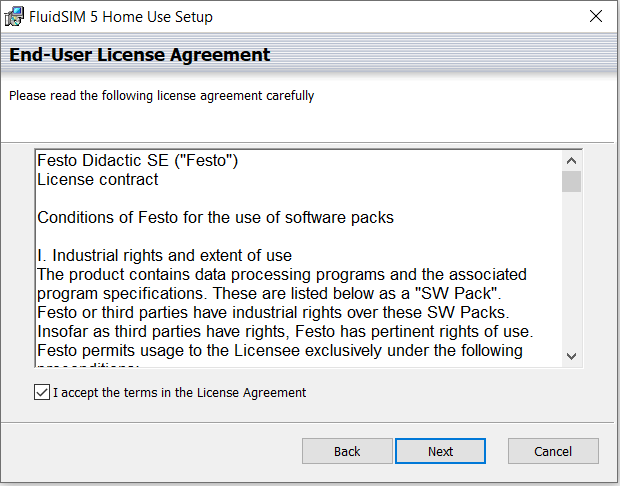Image resolution: width=620 pixels, height=486 pixels.
Task: Click the 'Please read the following license agreement' text
Action: [x=161, y=96]
